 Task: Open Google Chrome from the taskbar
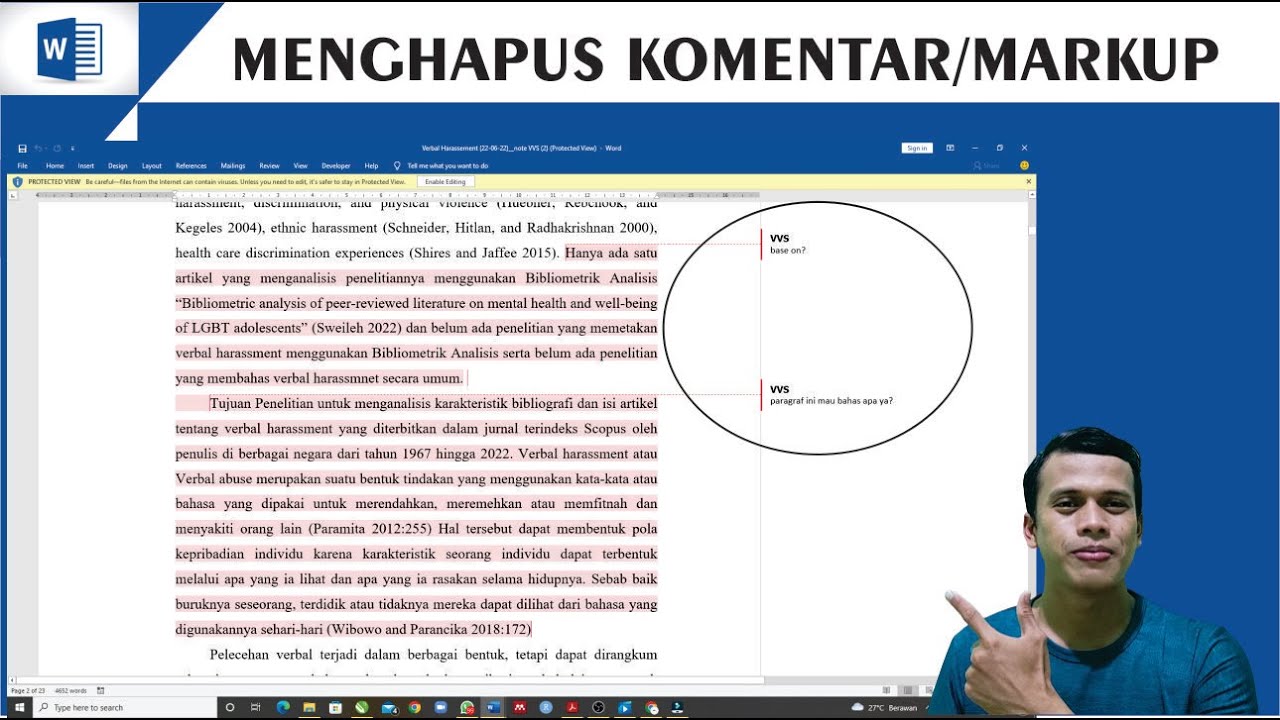pyautogui.click(x=415, y=707)
